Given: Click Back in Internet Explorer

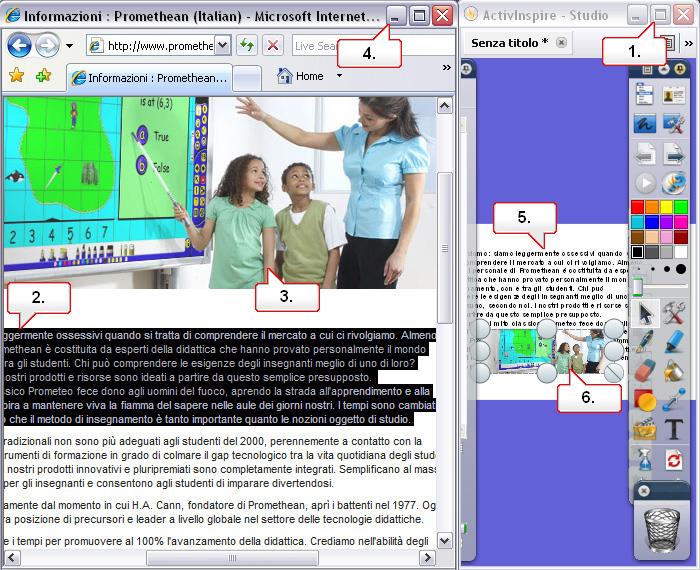Looking at the screenshot, I should (x=19, y=45).
